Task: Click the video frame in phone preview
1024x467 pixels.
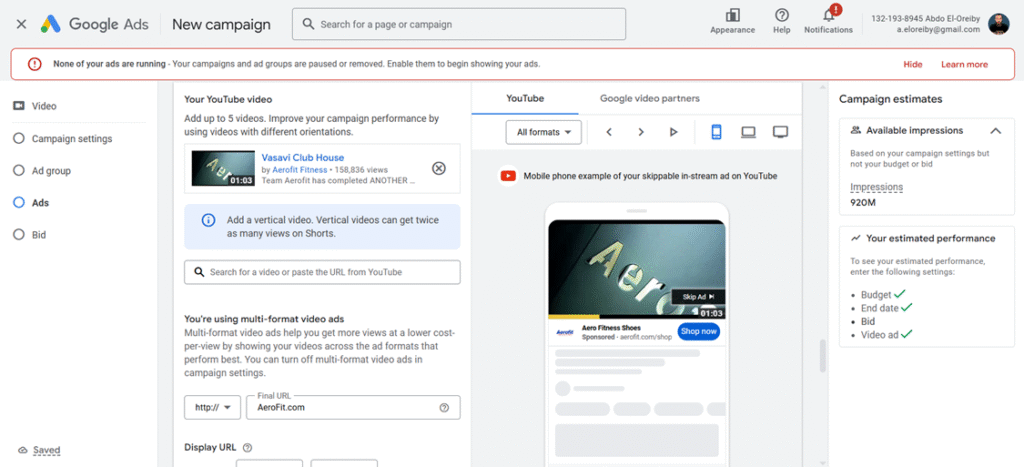Action: point(637,269)
